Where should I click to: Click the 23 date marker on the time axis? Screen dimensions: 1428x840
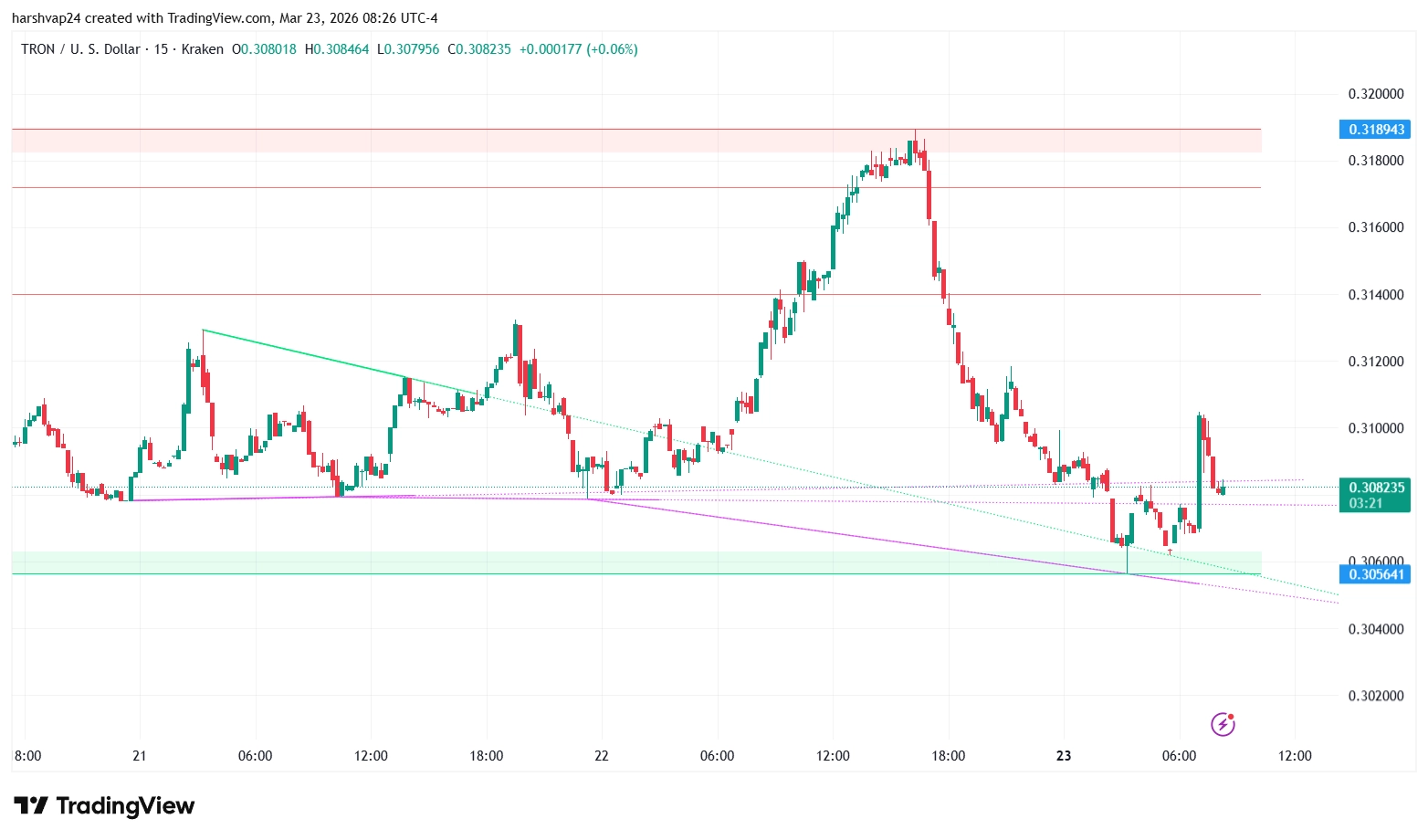[x=1062, y=755]
